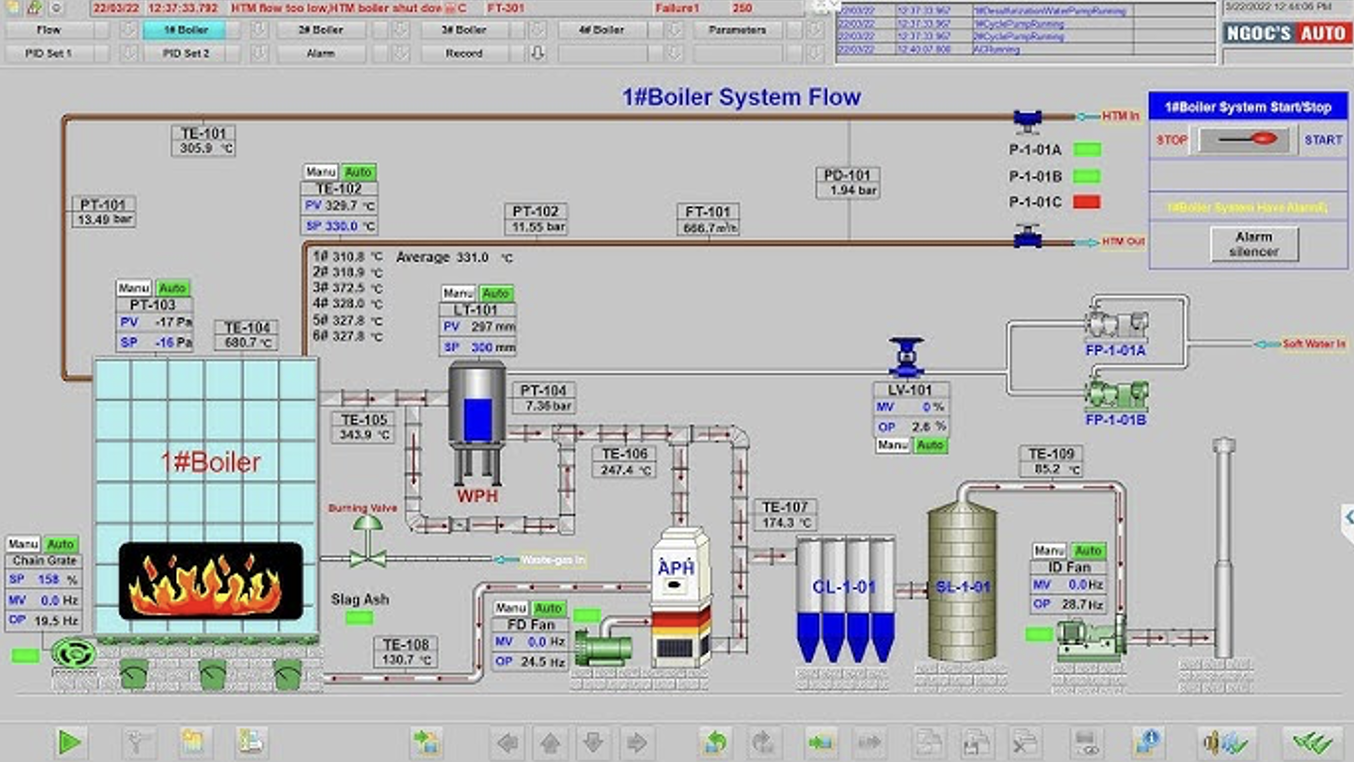Open dropdown arrow next to Record button
Screen dimensions: 1354x762
click(537, 53)
